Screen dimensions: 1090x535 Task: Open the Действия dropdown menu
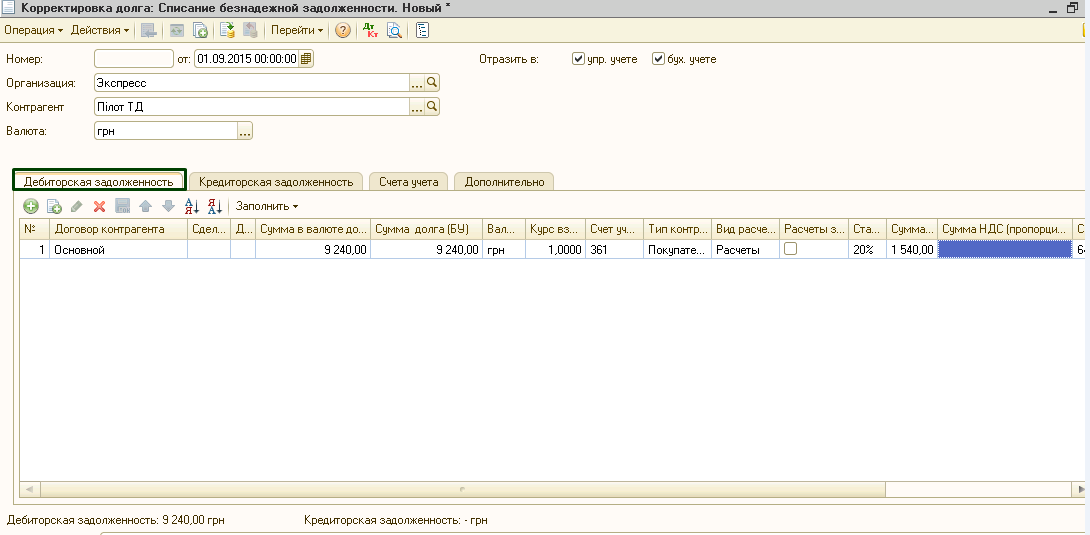tap(99, 31)
